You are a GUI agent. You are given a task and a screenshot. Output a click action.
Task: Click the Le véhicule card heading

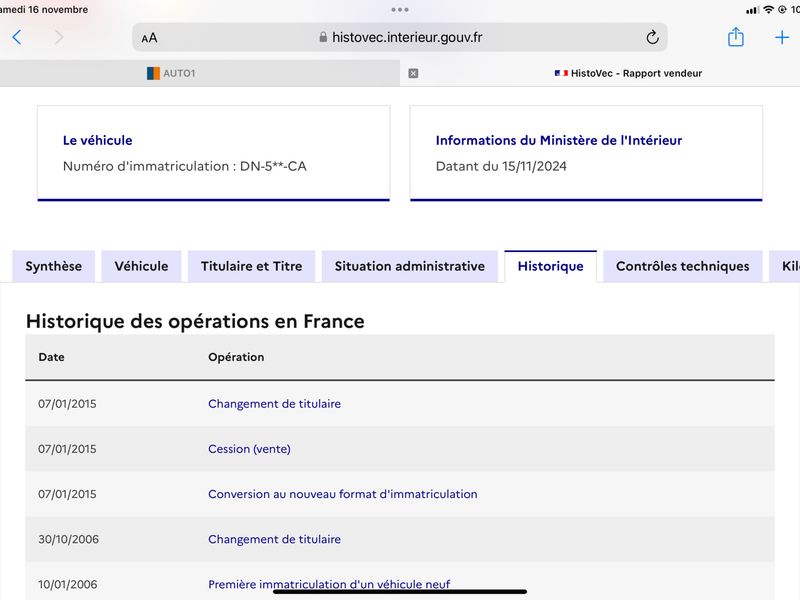[x=97, y=140]
